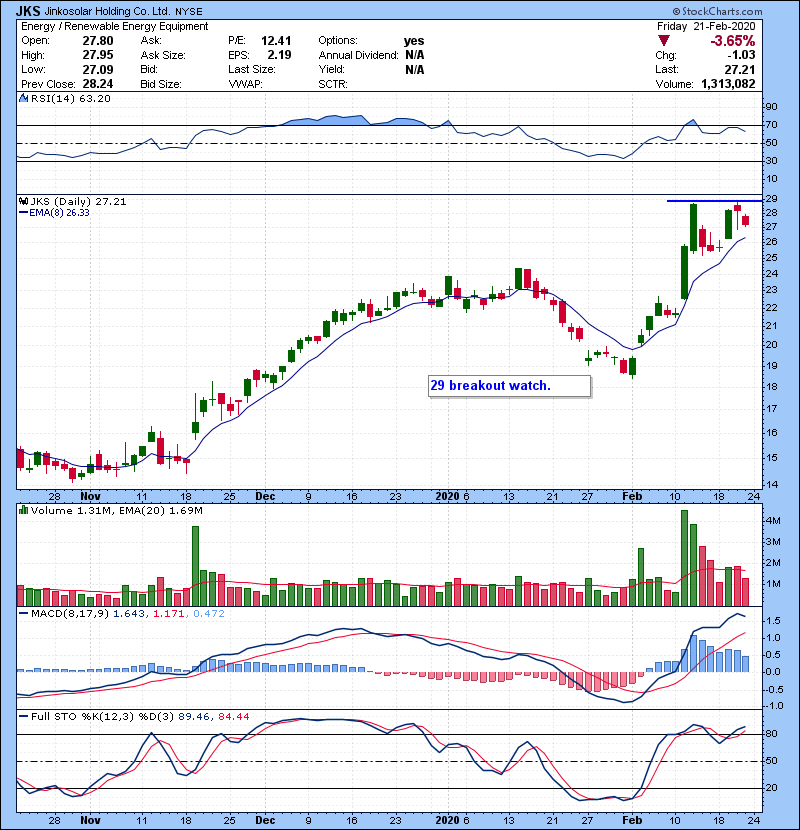The width and height of the screenshot is (800, 830).
Task: Click the Volume 1.31M, EMA(20) 1.69M label
Action: (116, 510)
